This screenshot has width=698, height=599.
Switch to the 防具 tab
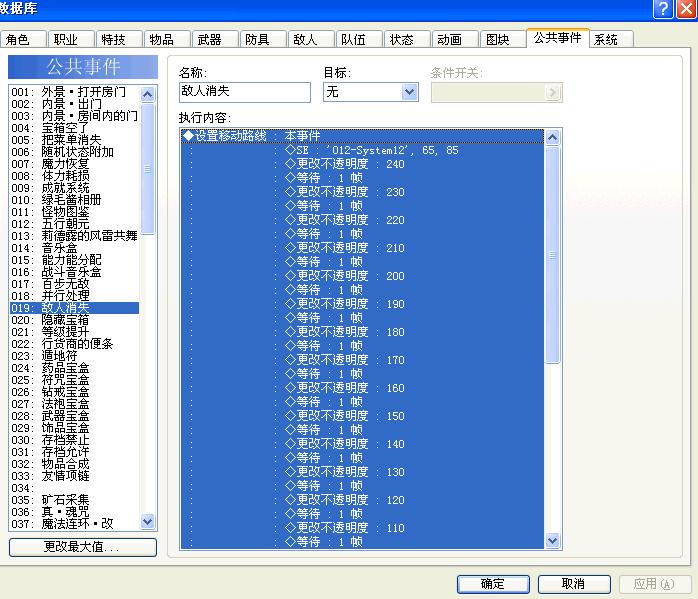[x=263, y=40]
